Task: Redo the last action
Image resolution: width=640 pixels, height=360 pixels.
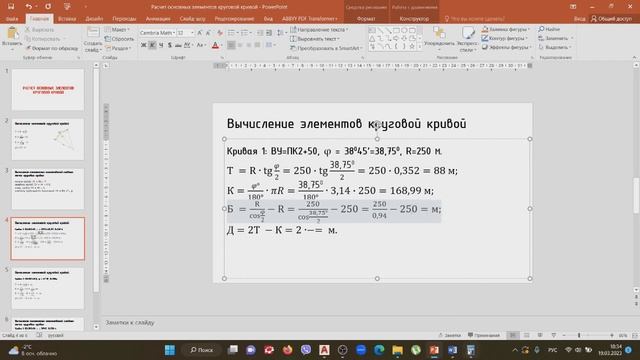Action: point(48,7)
